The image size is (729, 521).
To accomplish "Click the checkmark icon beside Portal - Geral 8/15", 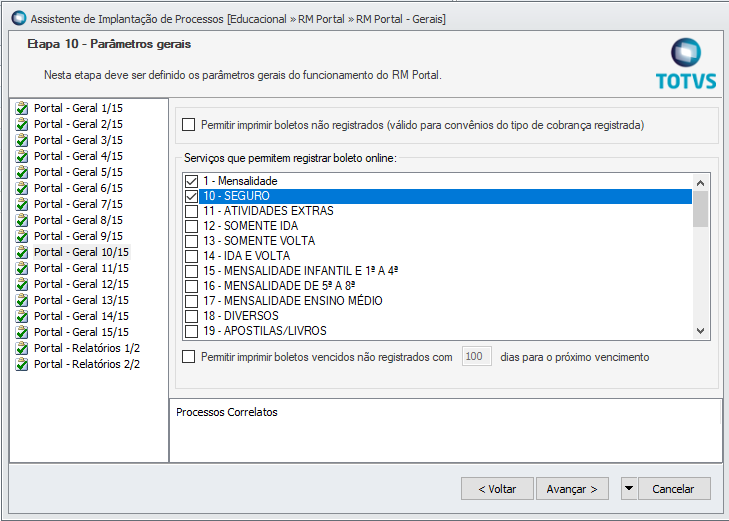I will tap(21, 220).
